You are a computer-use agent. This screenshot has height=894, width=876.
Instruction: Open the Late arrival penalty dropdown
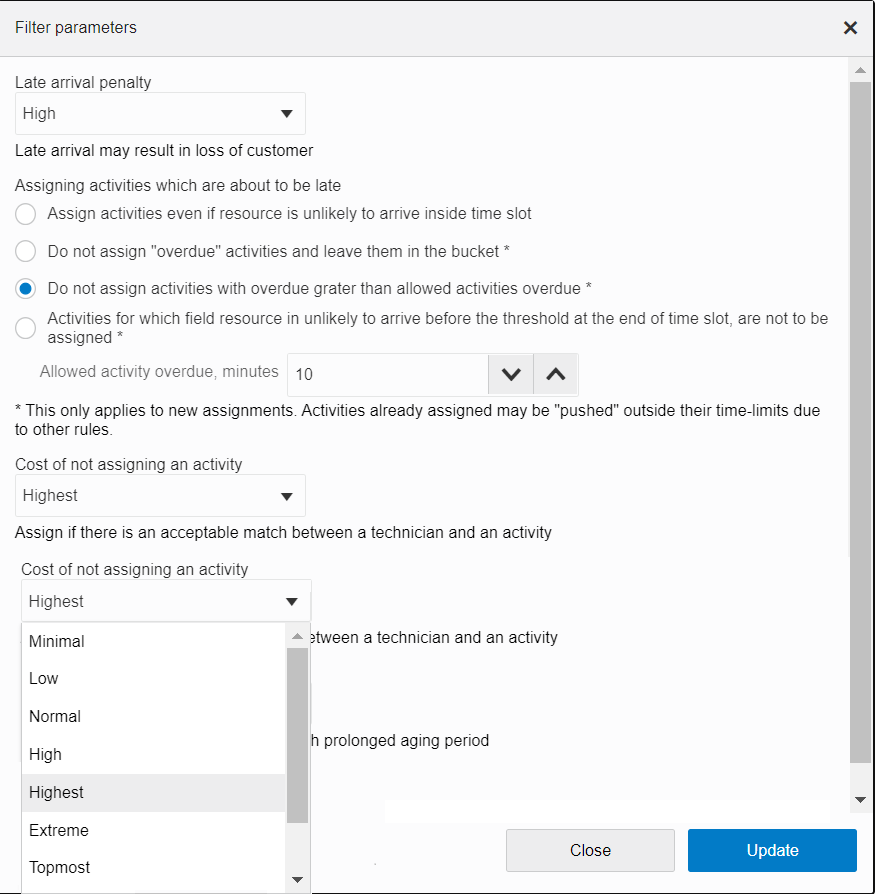(160, 114)
